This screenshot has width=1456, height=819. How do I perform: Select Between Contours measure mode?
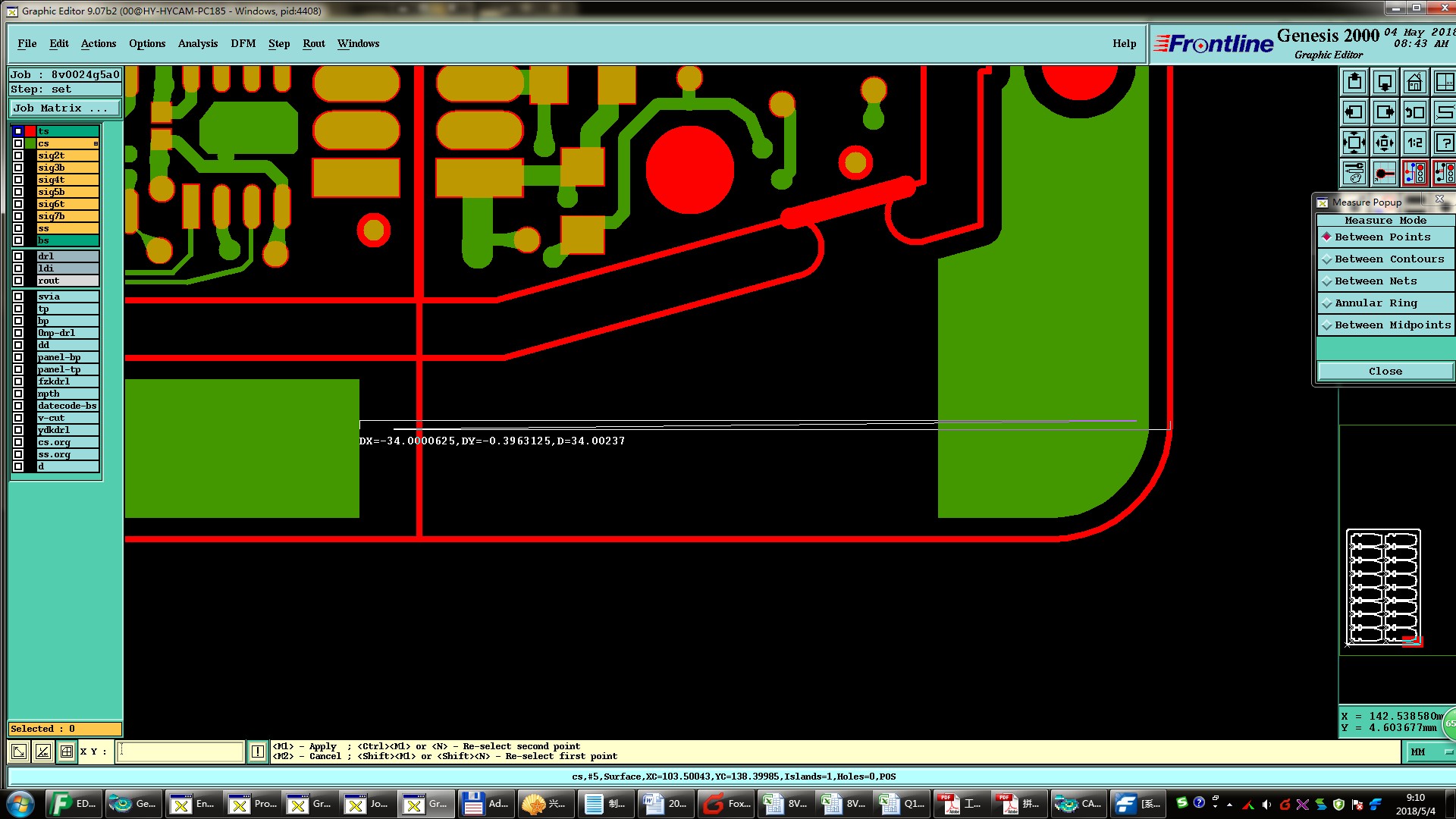1389,259
